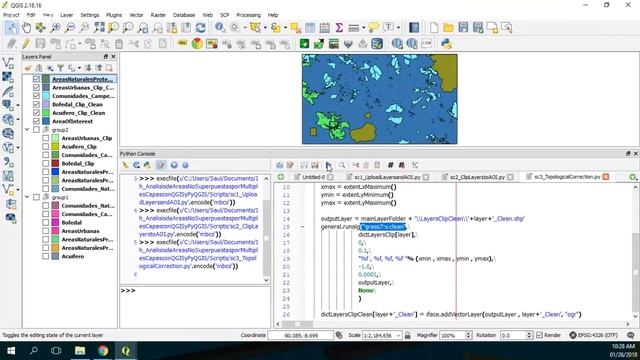Click the Zoom Out magnifier tool

(70, 28)
